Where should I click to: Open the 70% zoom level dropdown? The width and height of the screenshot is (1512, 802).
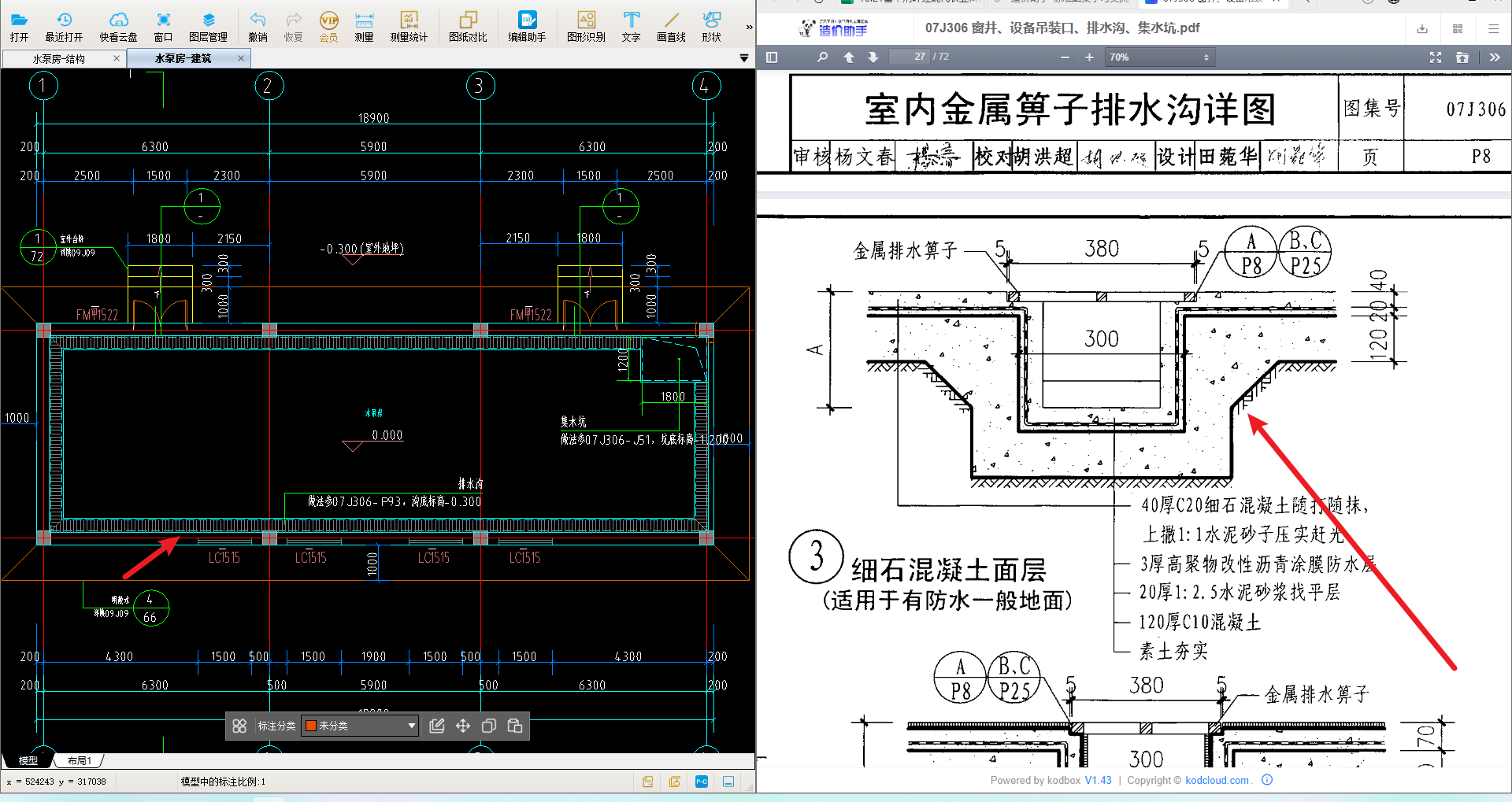1160,57
